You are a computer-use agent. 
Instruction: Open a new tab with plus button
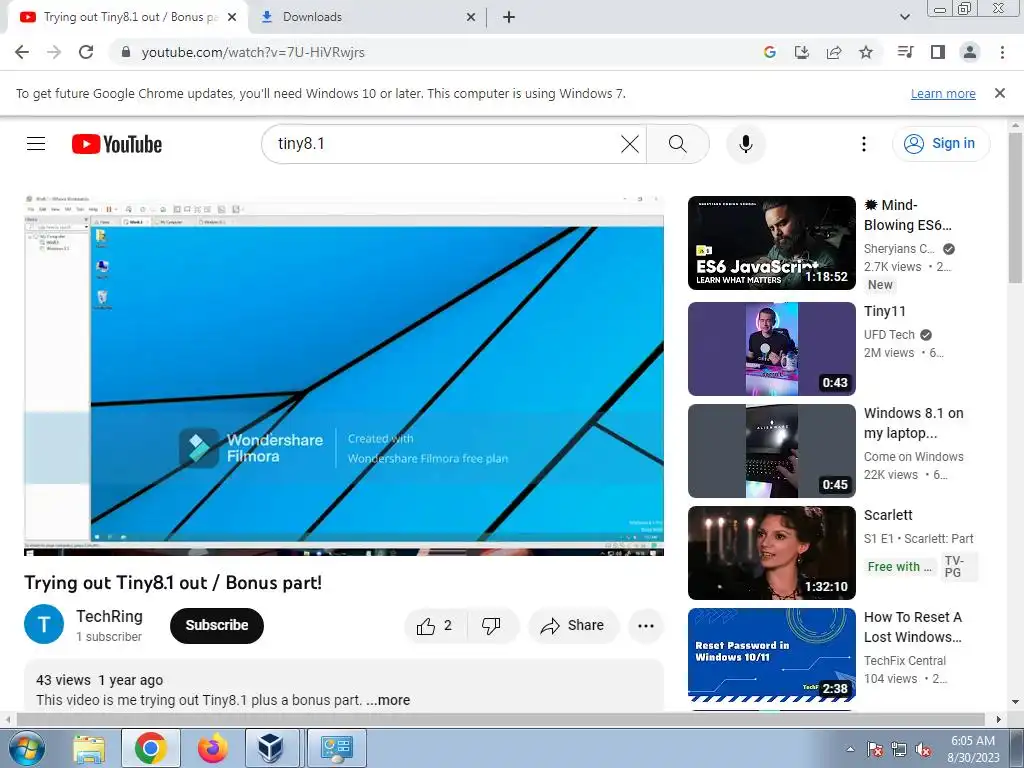click(x=509, y=17)
